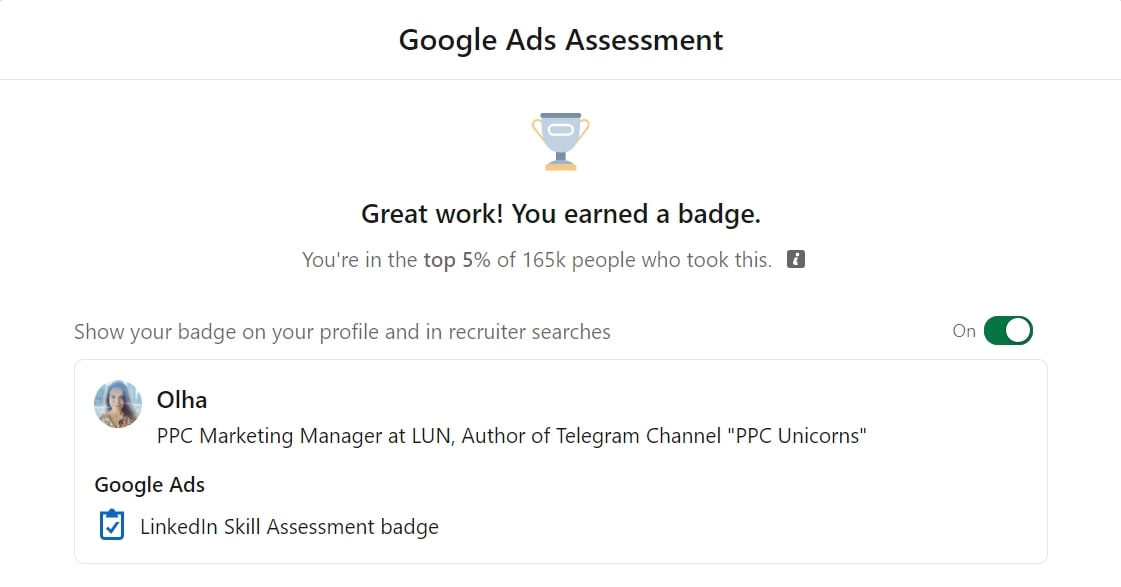1121x587 pixels.
Task: Click the trophy icon
Action: (560, 141)
